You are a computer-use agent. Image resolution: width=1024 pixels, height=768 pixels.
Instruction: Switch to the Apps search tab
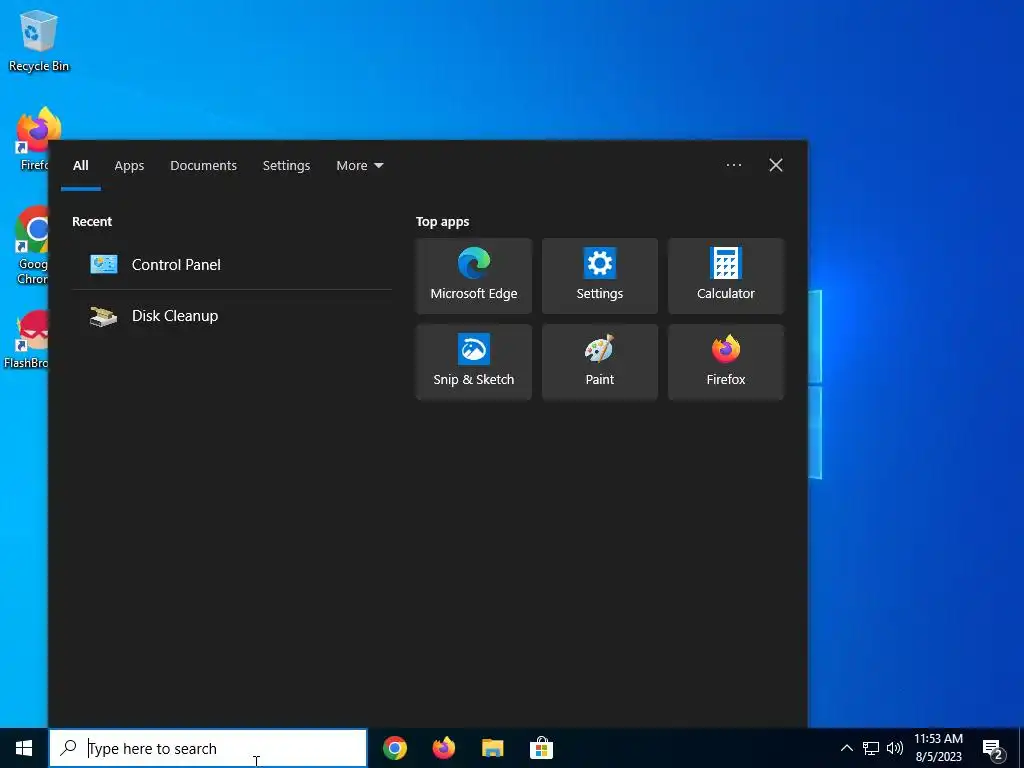pyautogui.click(x=129, y=166)
